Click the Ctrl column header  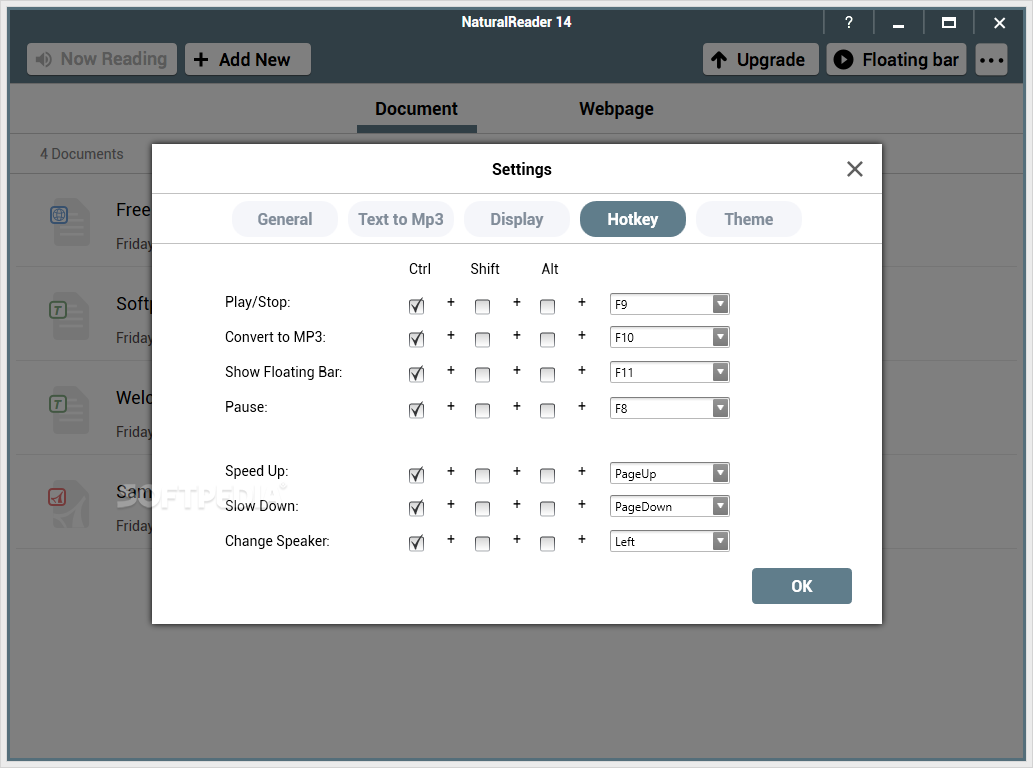(x=420, y=269)
